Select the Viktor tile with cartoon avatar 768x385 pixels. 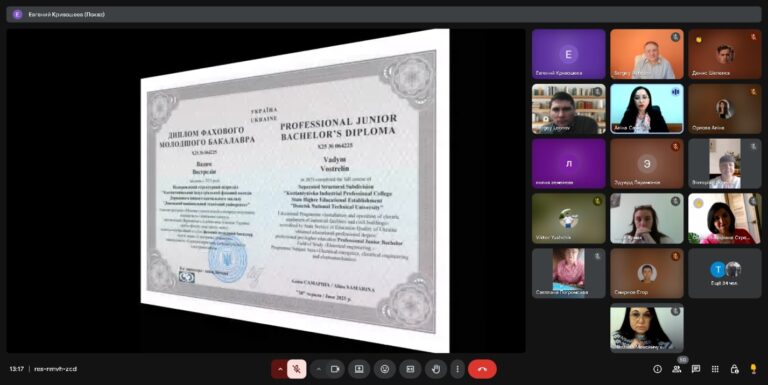tap(569, 218)
